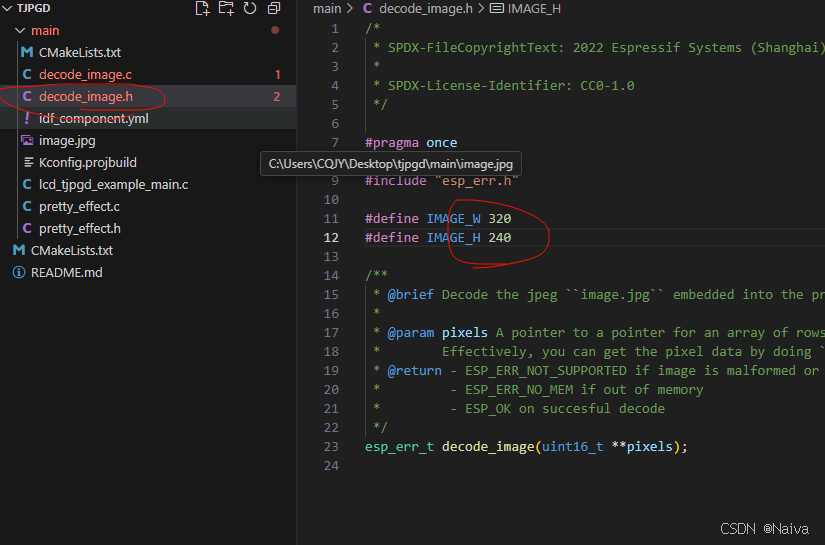Screen dimensions: 825x545
Task: Click the problem count badge 1 on decode_image.c
Action: coord(278,75)
